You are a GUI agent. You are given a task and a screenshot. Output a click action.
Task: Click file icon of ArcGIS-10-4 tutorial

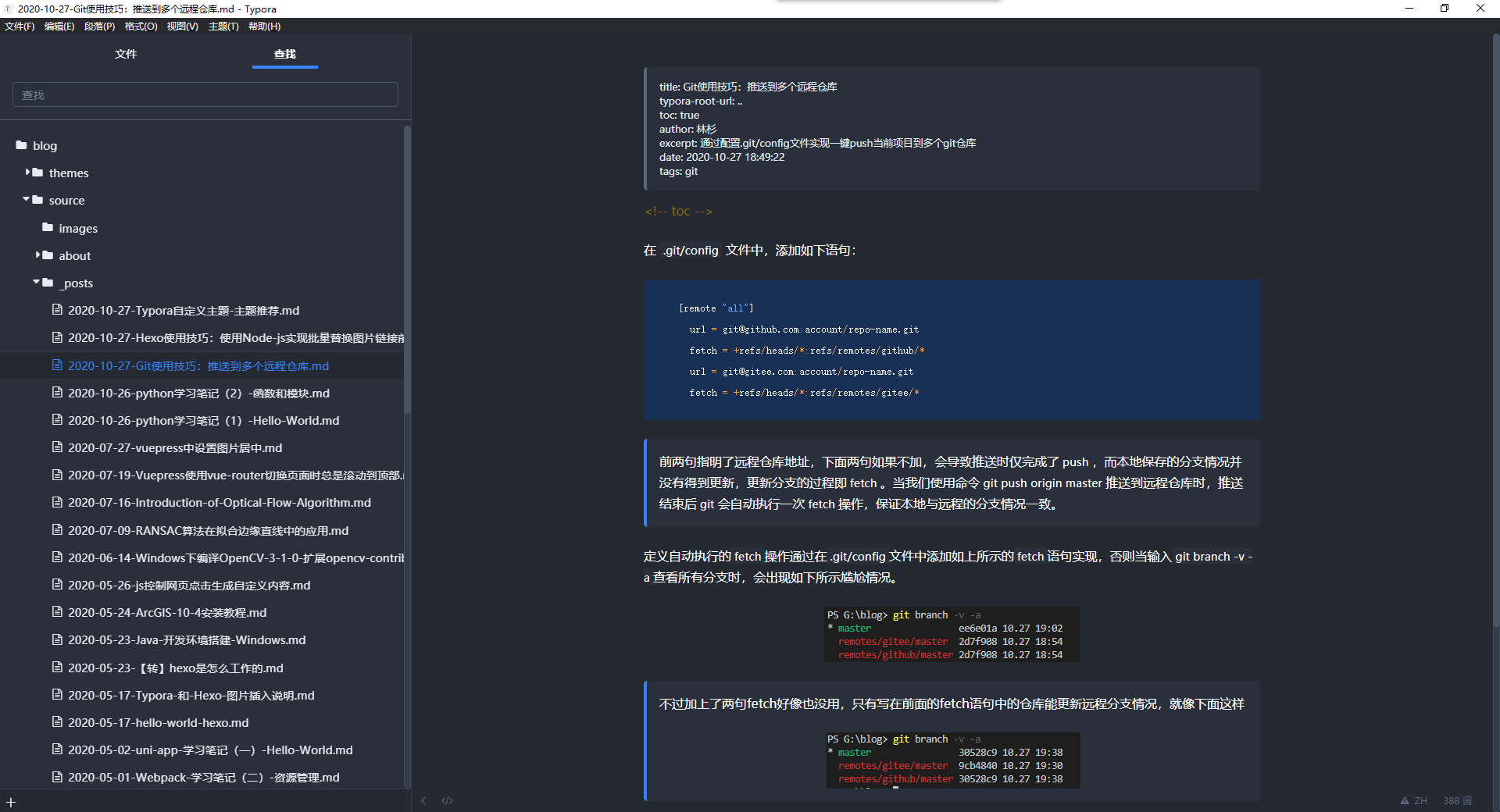coord(57,612)
